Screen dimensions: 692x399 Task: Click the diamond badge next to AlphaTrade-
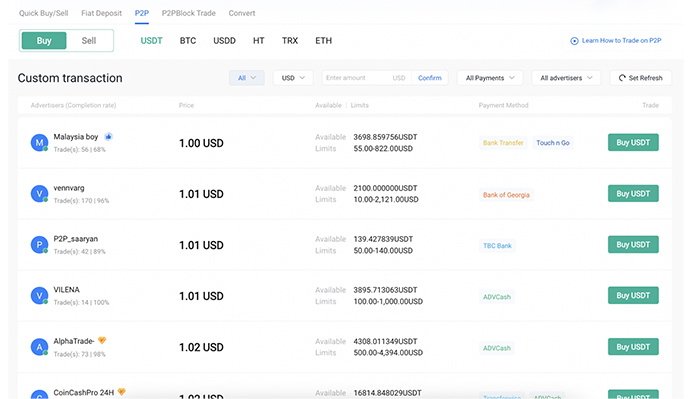tap(102, 340)
